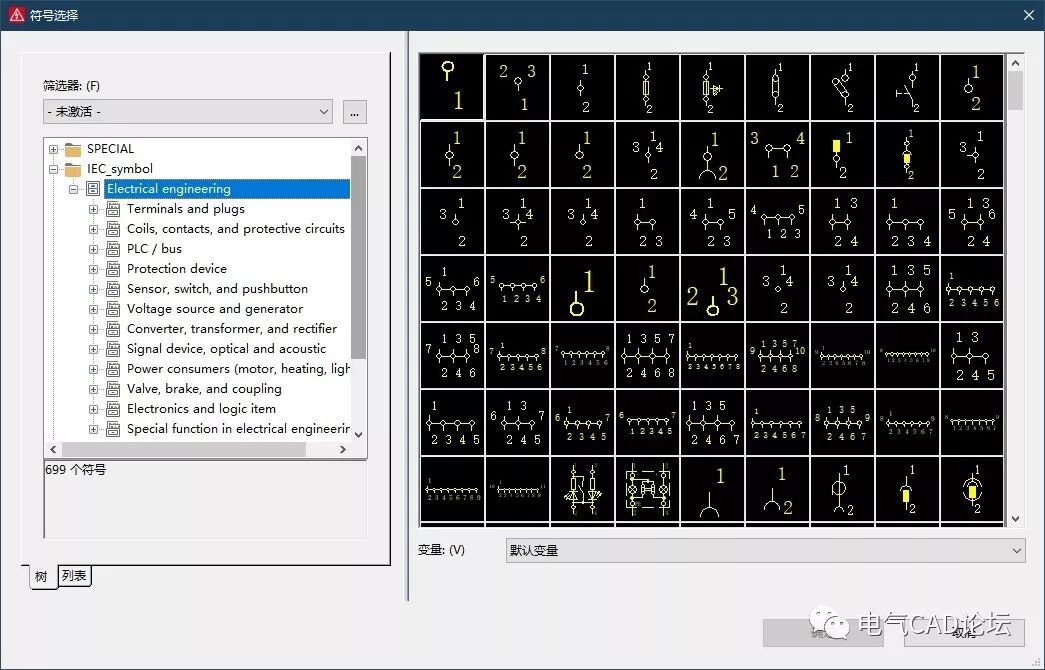Collapse the Electrical engineering node
The height and width of the screenshot is (670, 1045).
point(73,189)
